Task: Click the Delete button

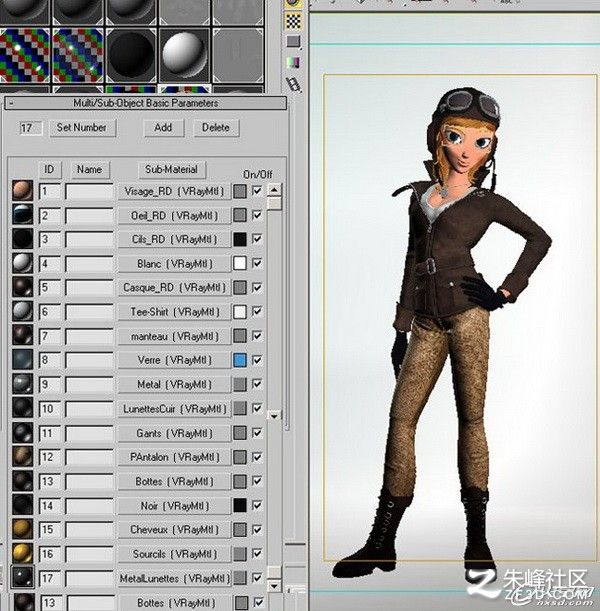Action: click(216, 128)
